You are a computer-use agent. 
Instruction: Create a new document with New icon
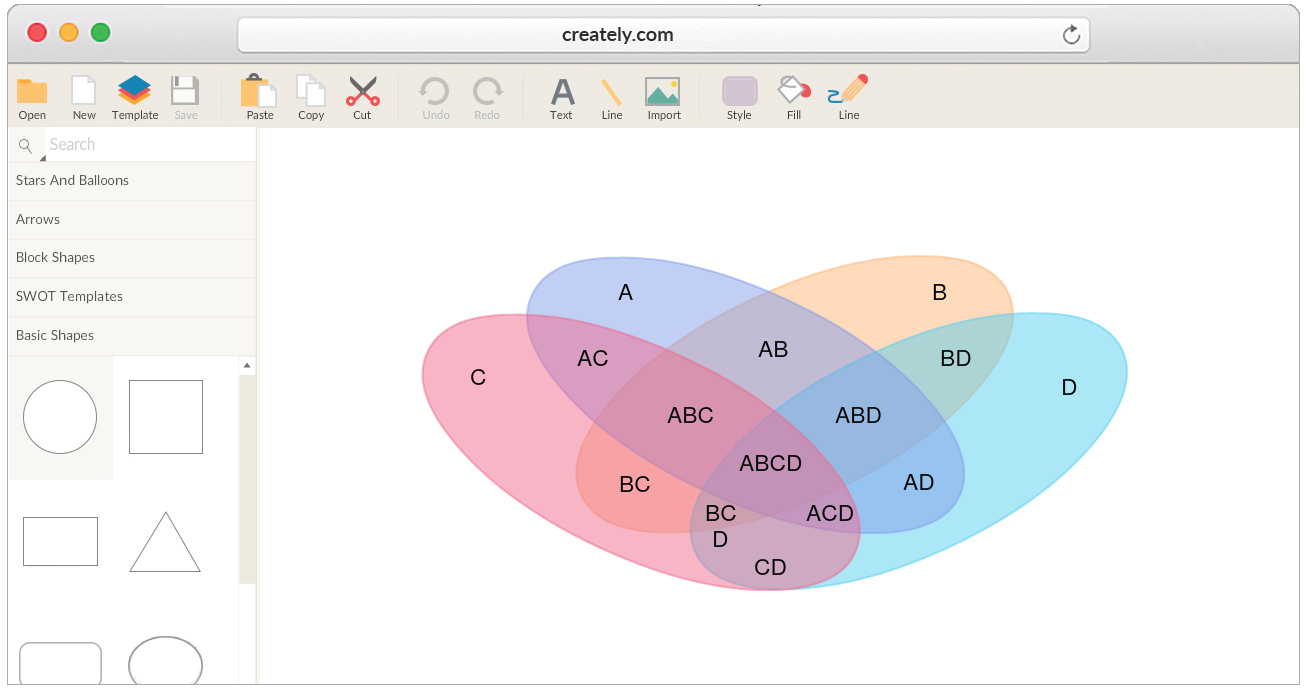84,91
